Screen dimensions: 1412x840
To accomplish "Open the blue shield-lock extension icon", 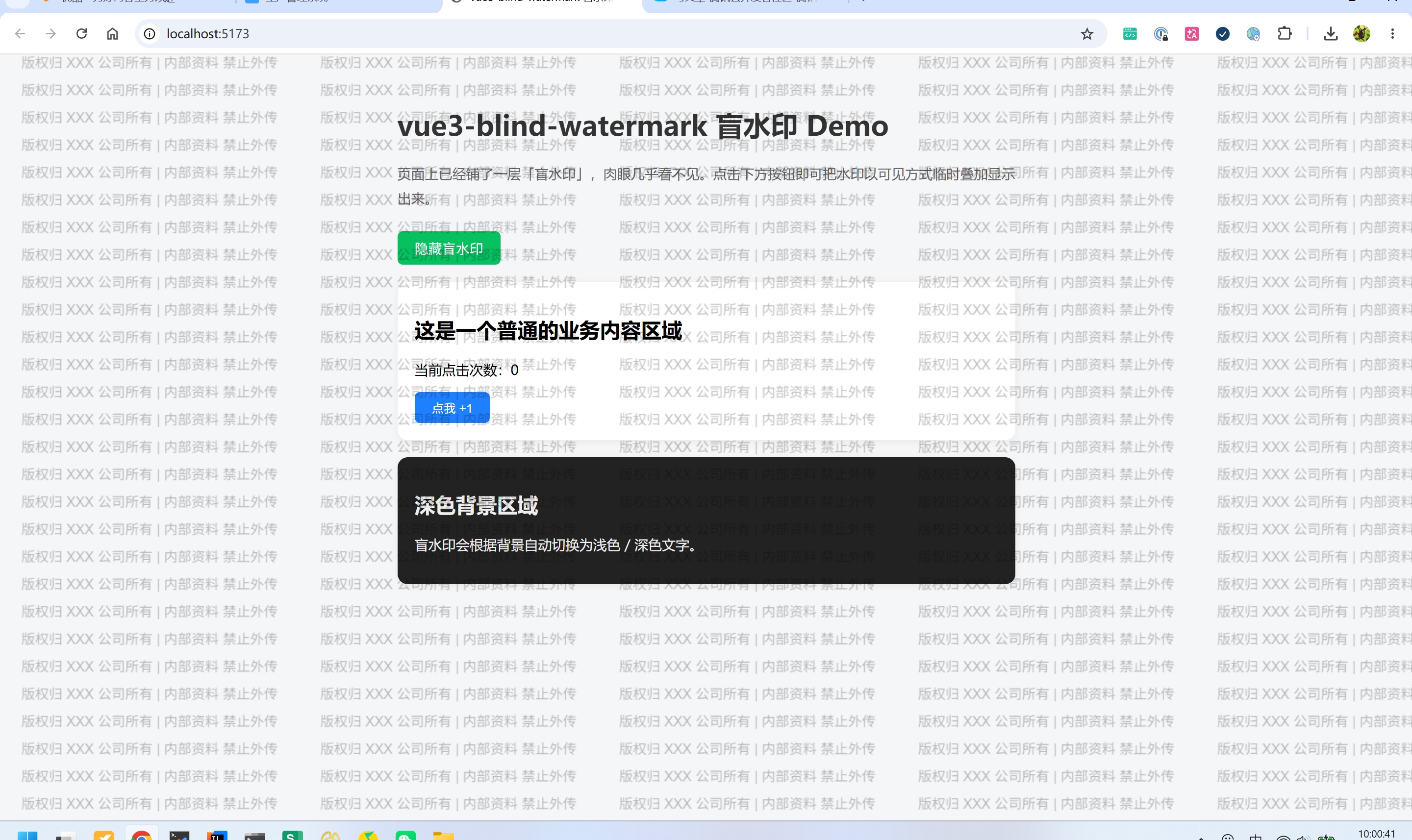I will tap(1160, 34).
